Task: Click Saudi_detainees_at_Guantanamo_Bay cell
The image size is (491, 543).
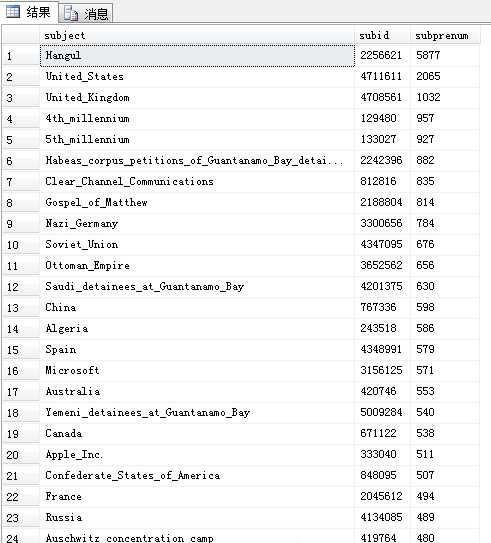Action: click(197, 287)
